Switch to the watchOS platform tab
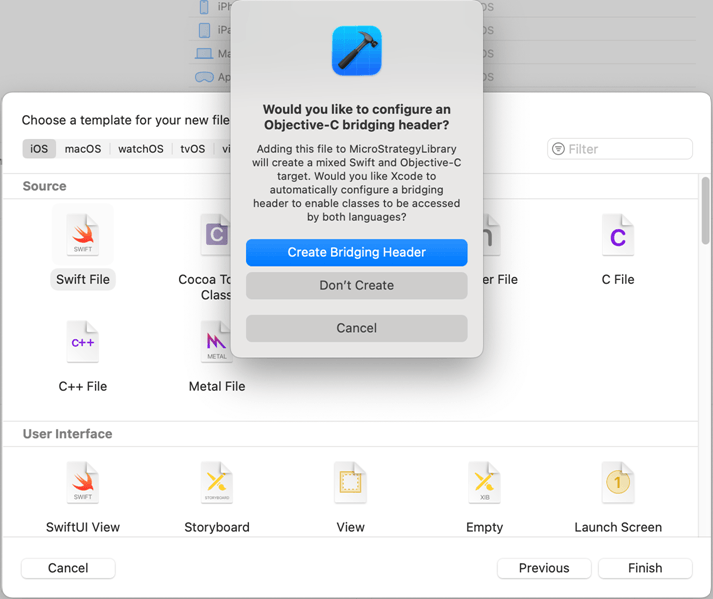 (141, 149)
